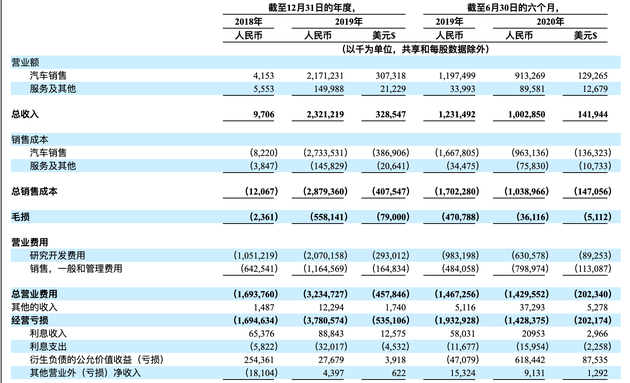Click the "其他的收入" row label
This screenshot has height=383, width=630.
click(34, 307)
